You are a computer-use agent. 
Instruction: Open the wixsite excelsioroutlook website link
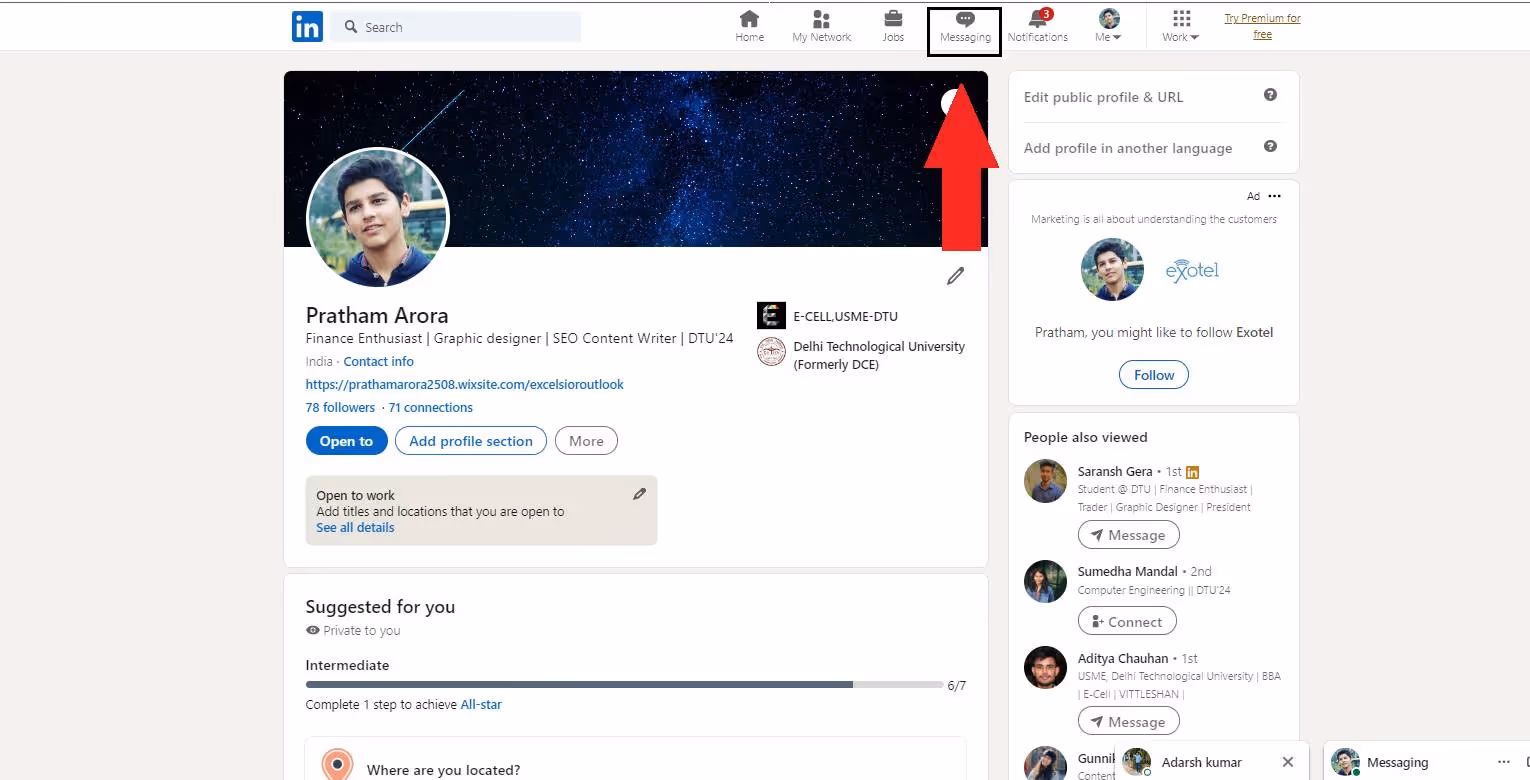464,384
